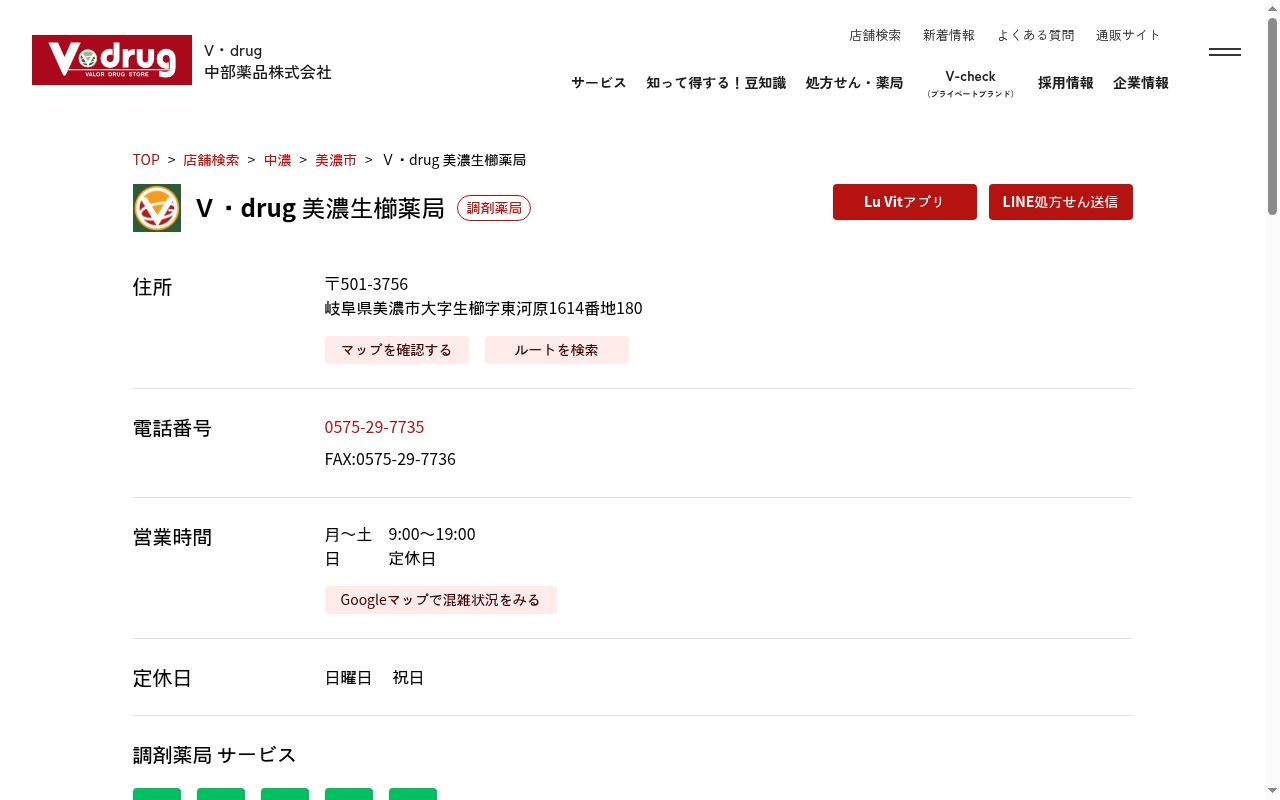Click the V-drug logo in header
This screenshot has width=1280, height=800.
tap(112, 60)
